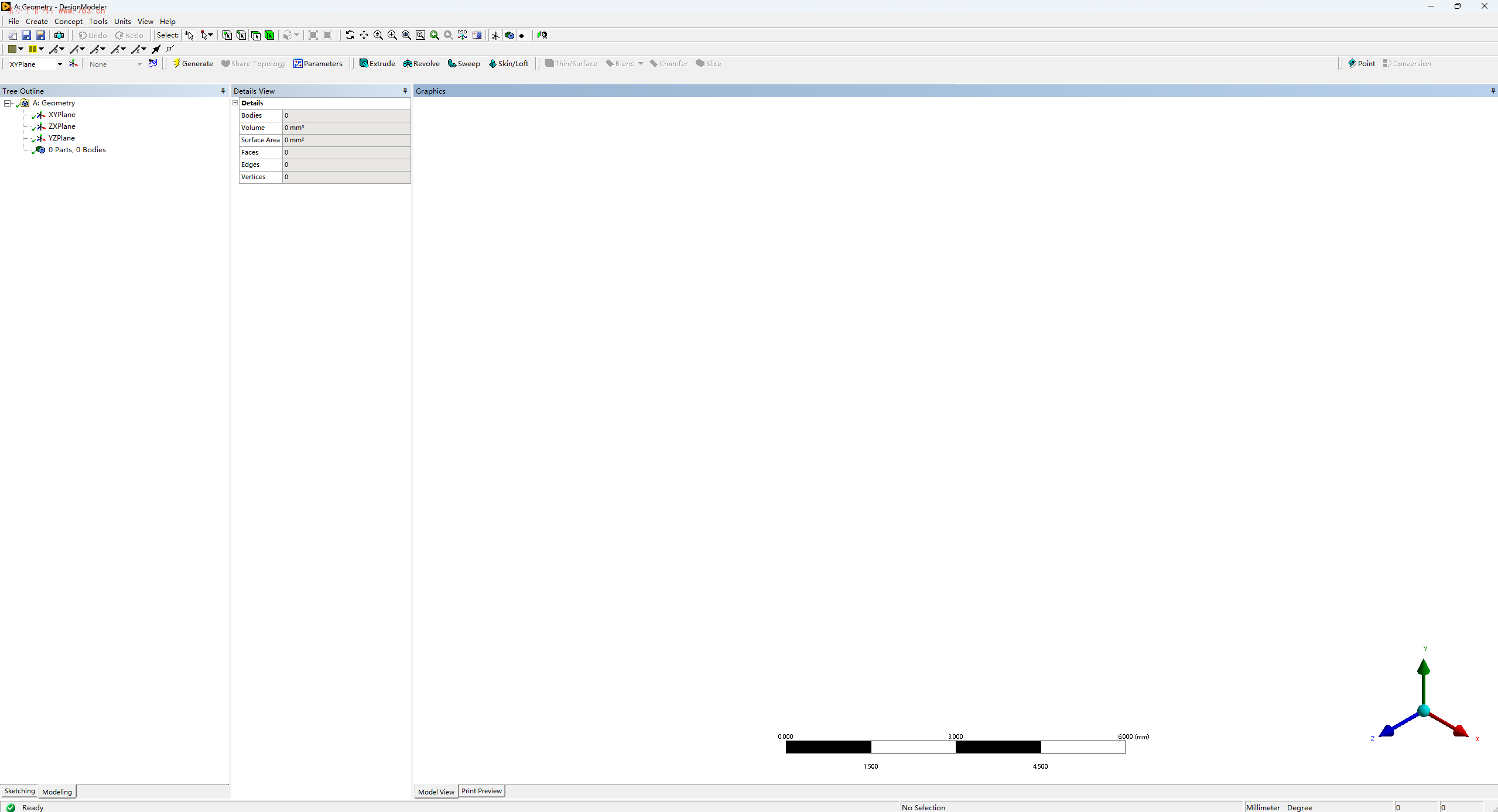This screenshot has width=1498, height=812.
Task: Click the image capture camera icon
Action: (59, 35)
